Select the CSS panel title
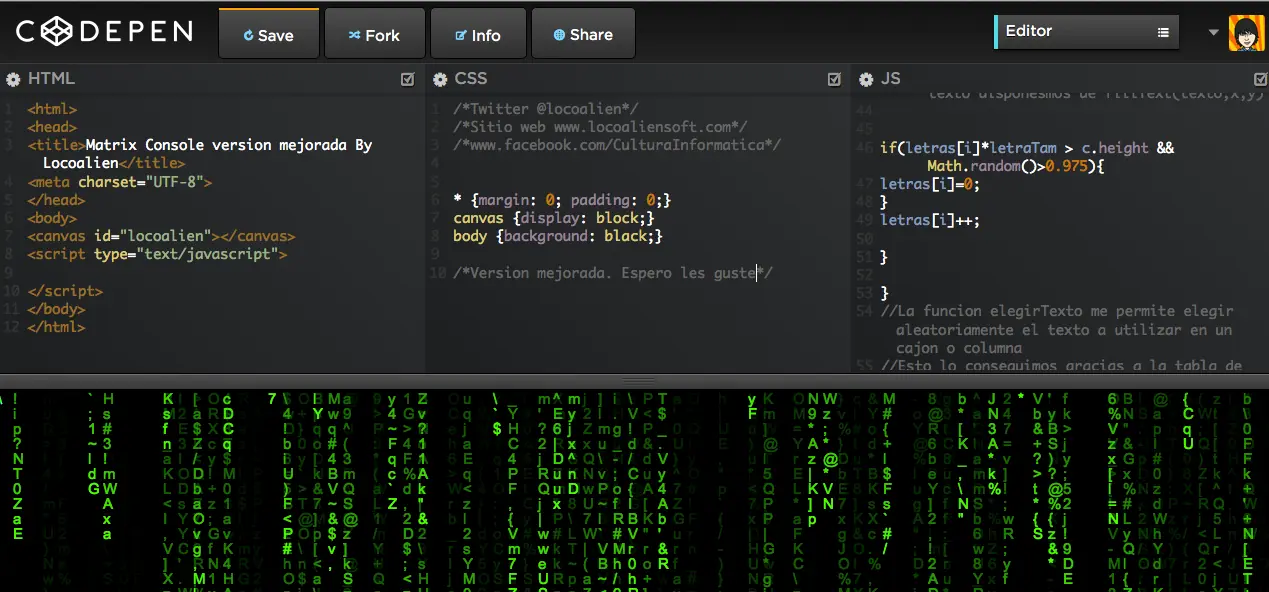Image resolution: width=1269 pixels, height=592 pixels. [x=471, y=78]
